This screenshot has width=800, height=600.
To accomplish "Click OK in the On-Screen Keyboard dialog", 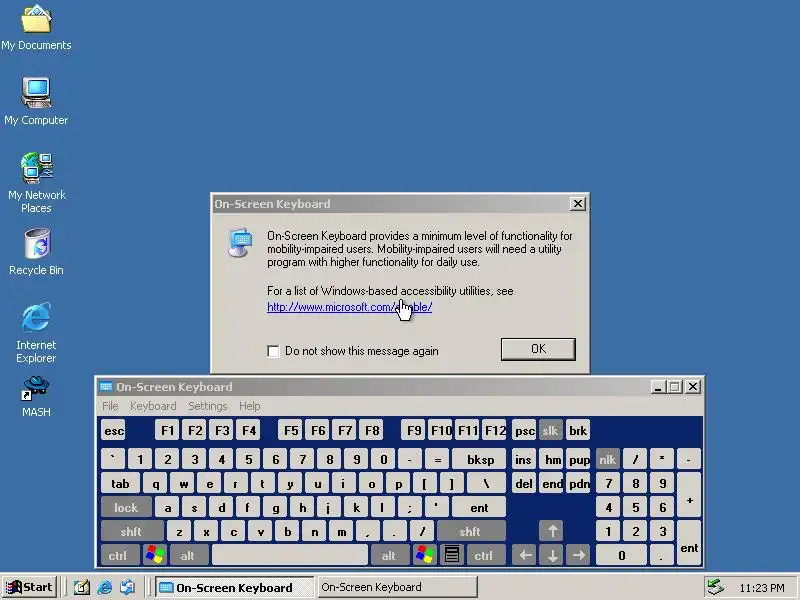I will (538, 349).
